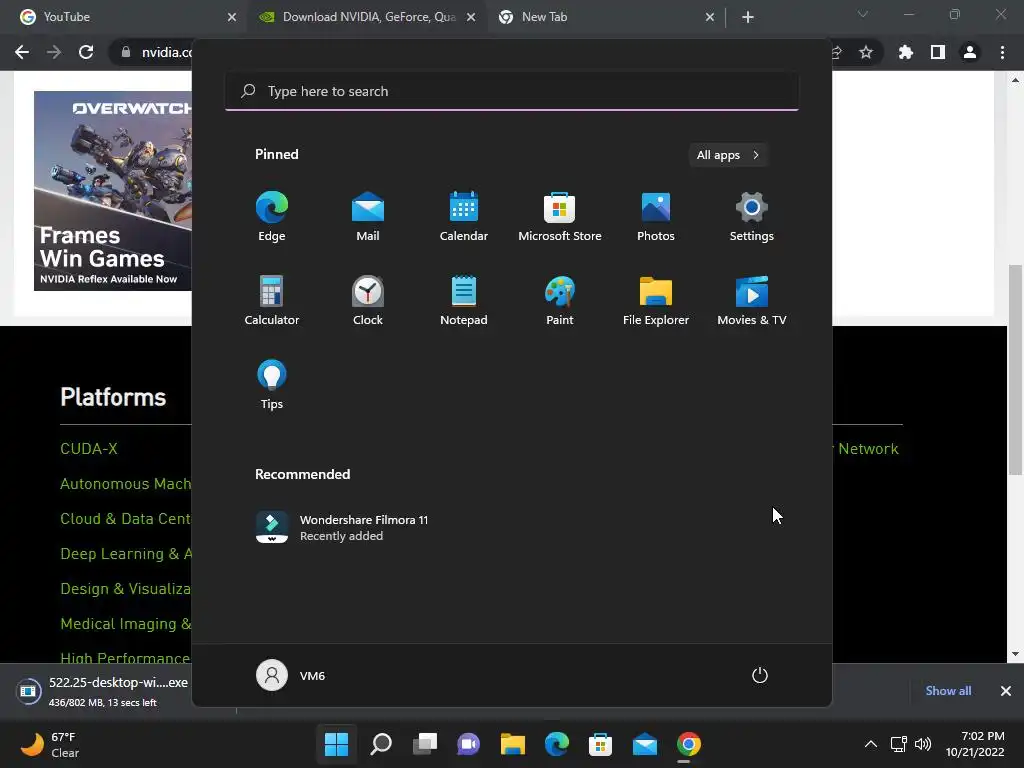Open Settings from pinned apps
Viewport: 1024px width, 768px height.
[752, 217]
